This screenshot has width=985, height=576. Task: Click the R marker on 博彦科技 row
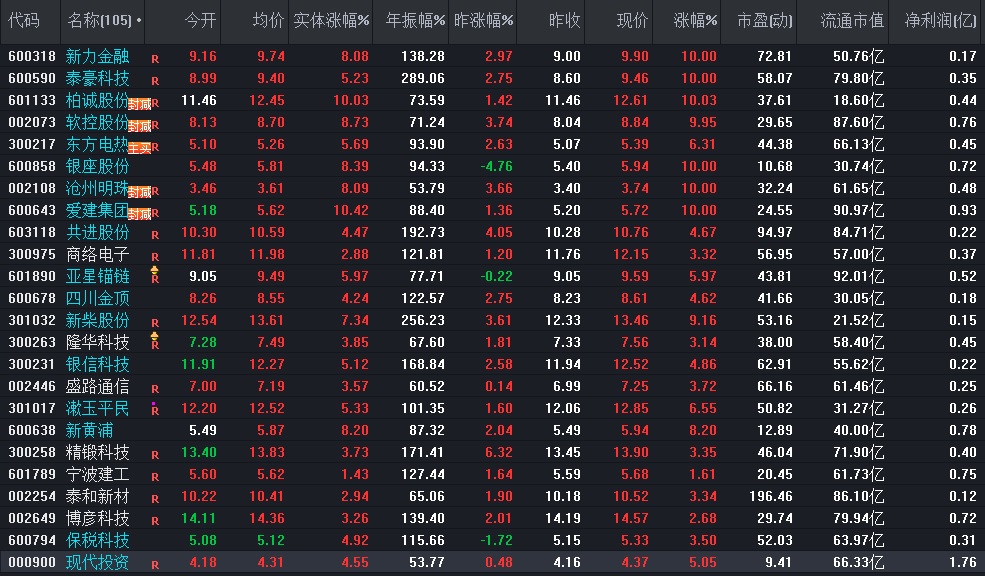(x=155, y=521)
